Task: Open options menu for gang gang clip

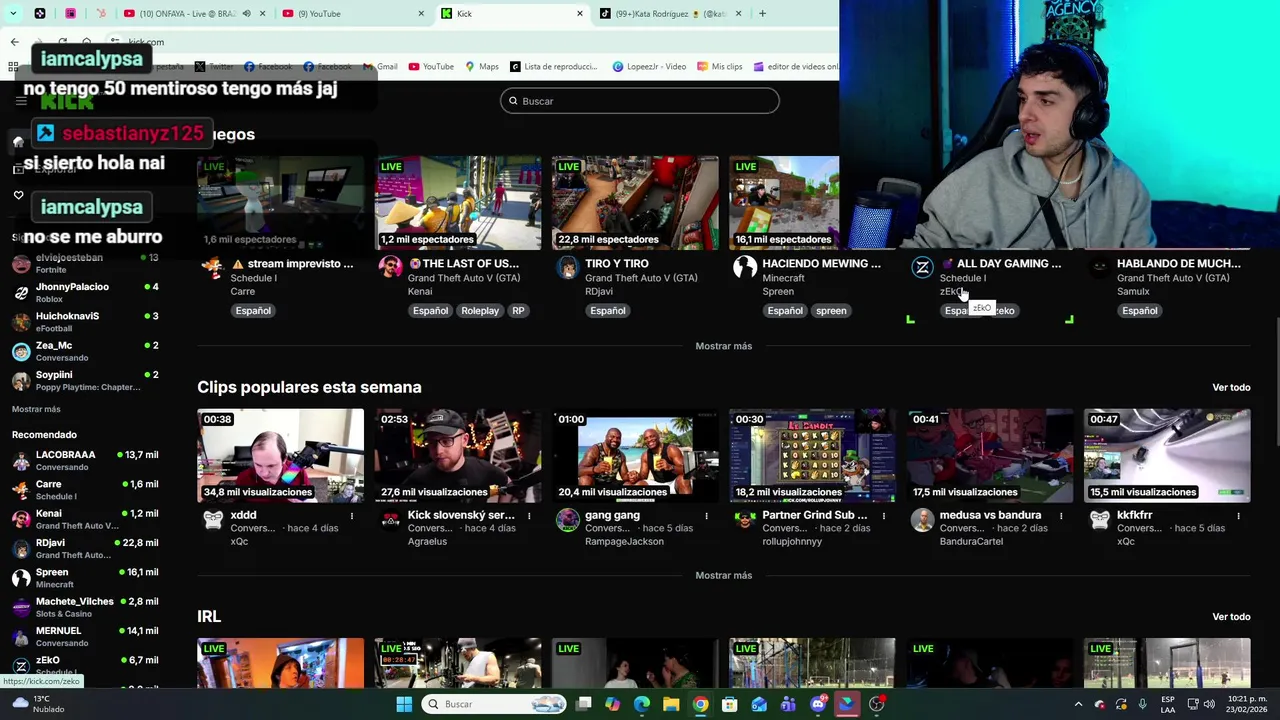Action: [x=706, y=516]
